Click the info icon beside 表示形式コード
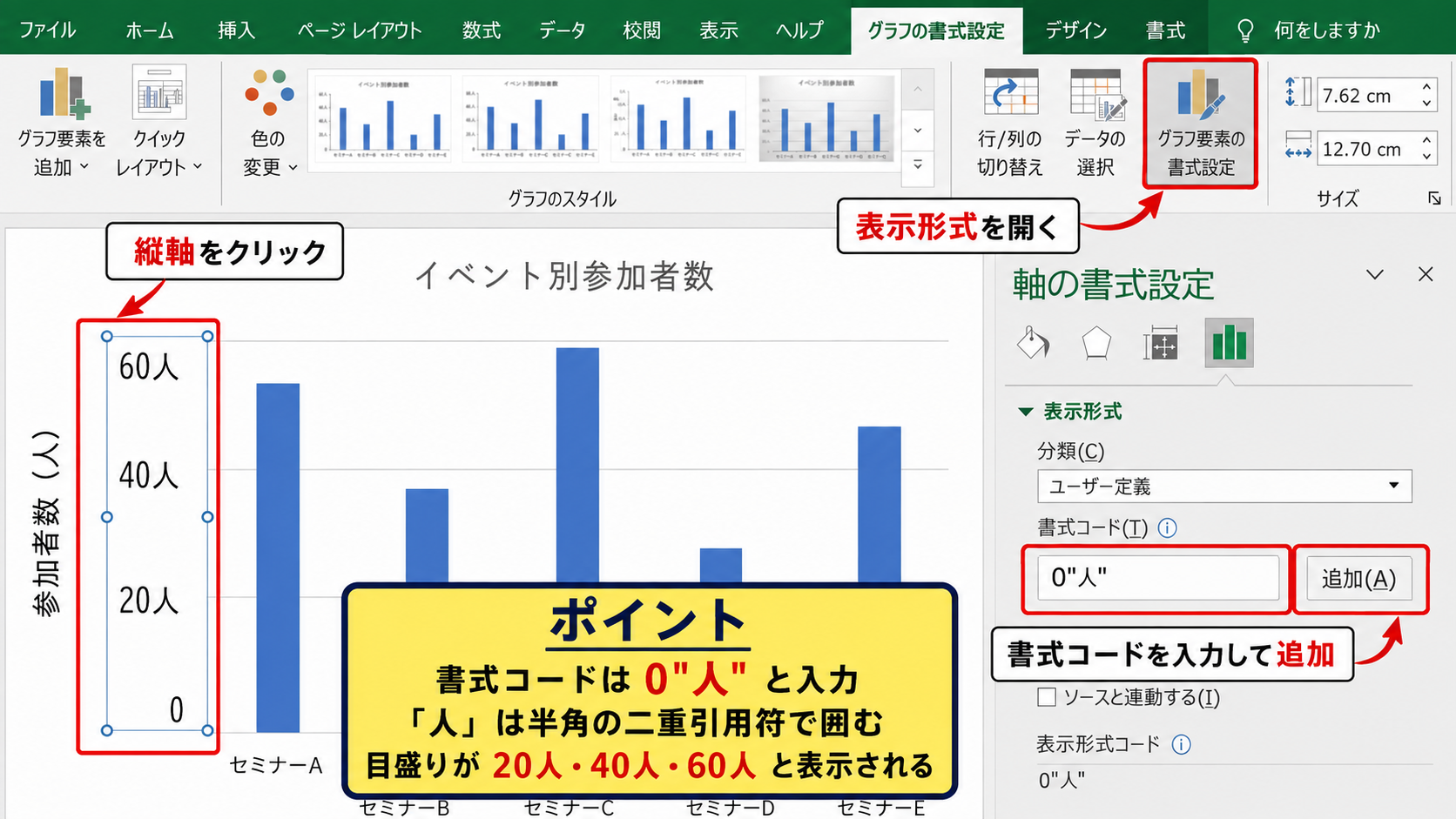 point(1182,744)
